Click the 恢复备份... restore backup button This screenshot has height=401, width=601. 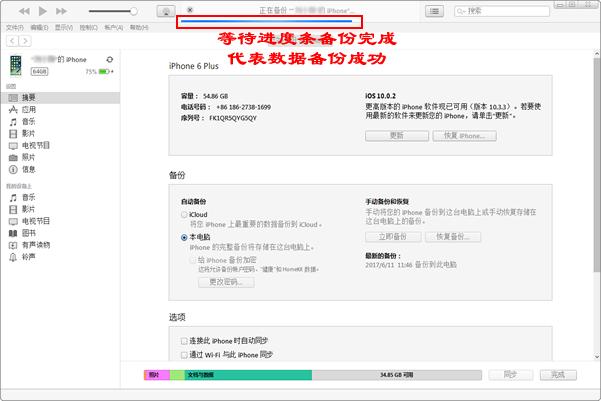(x=453, y=237)
